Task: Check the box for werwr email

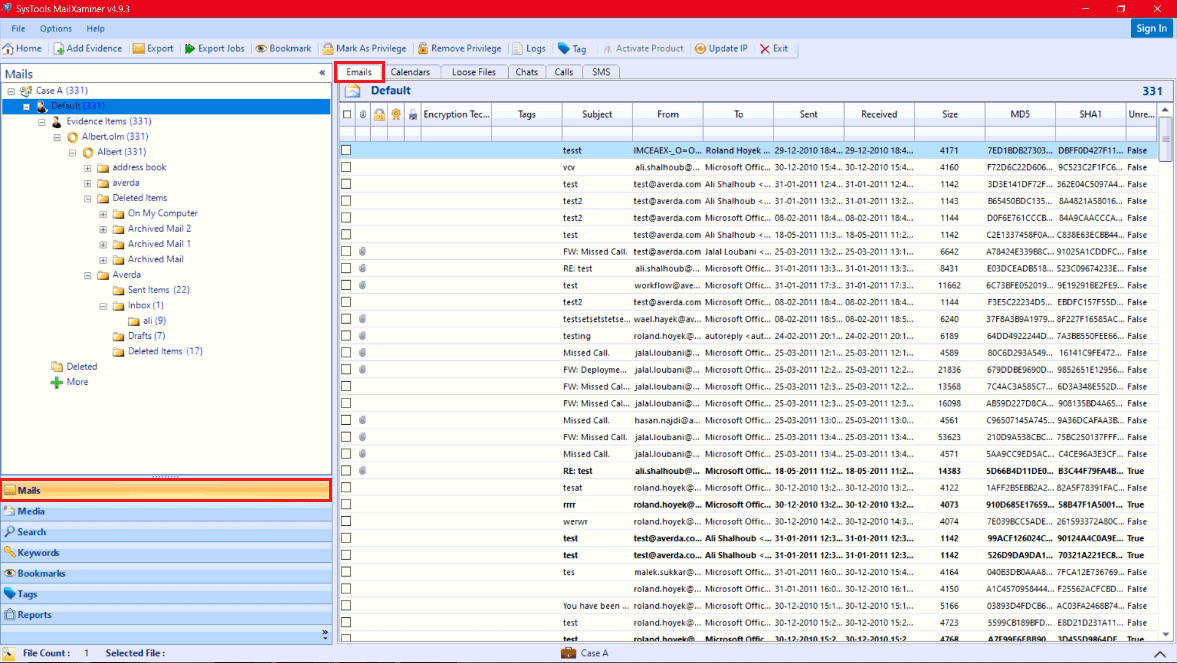Action: tap(346, 521)
